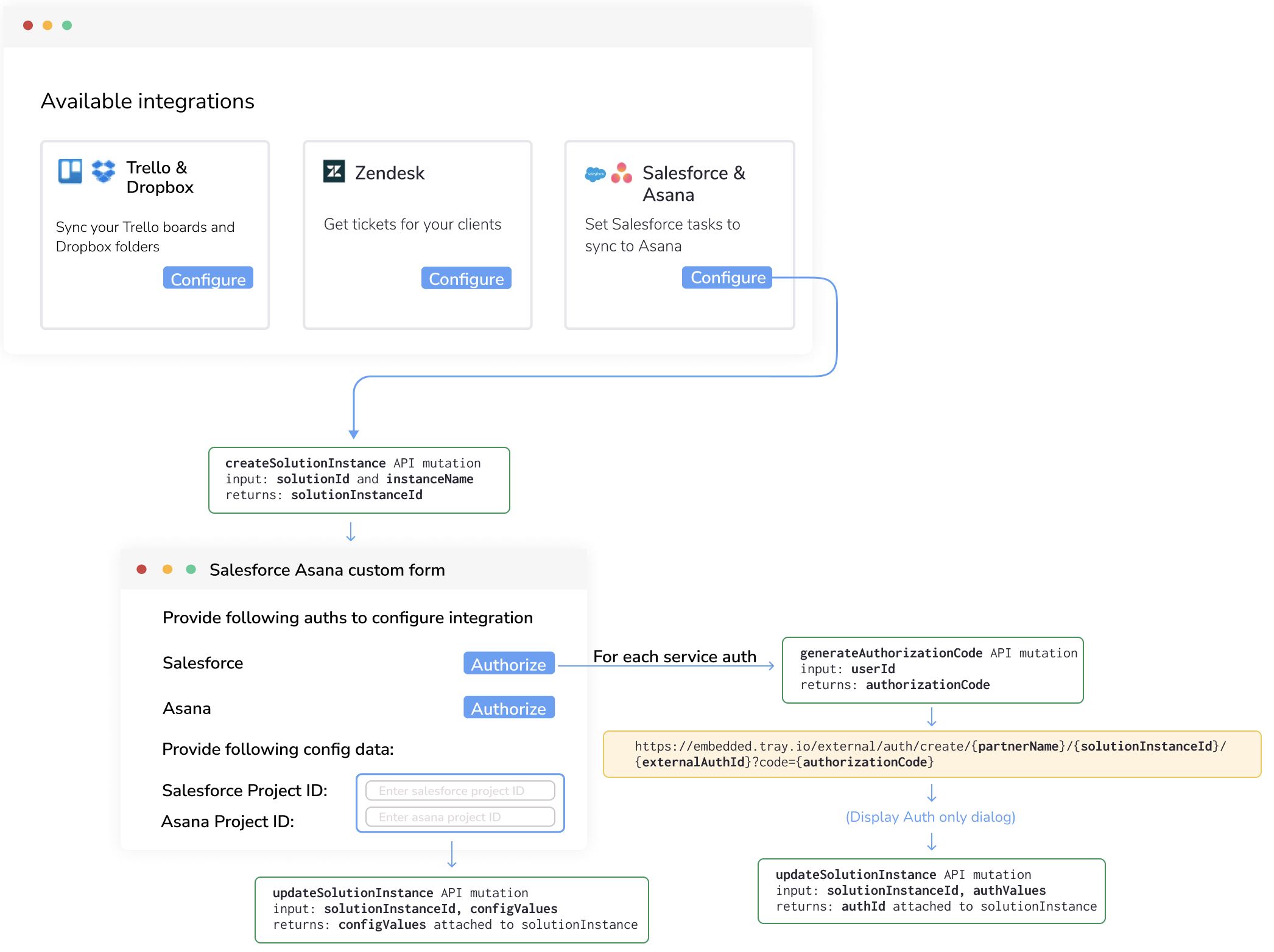The image size is (1274, 952).
Task: Click the Asana icon on the Salesforce card
Action: 622,173
